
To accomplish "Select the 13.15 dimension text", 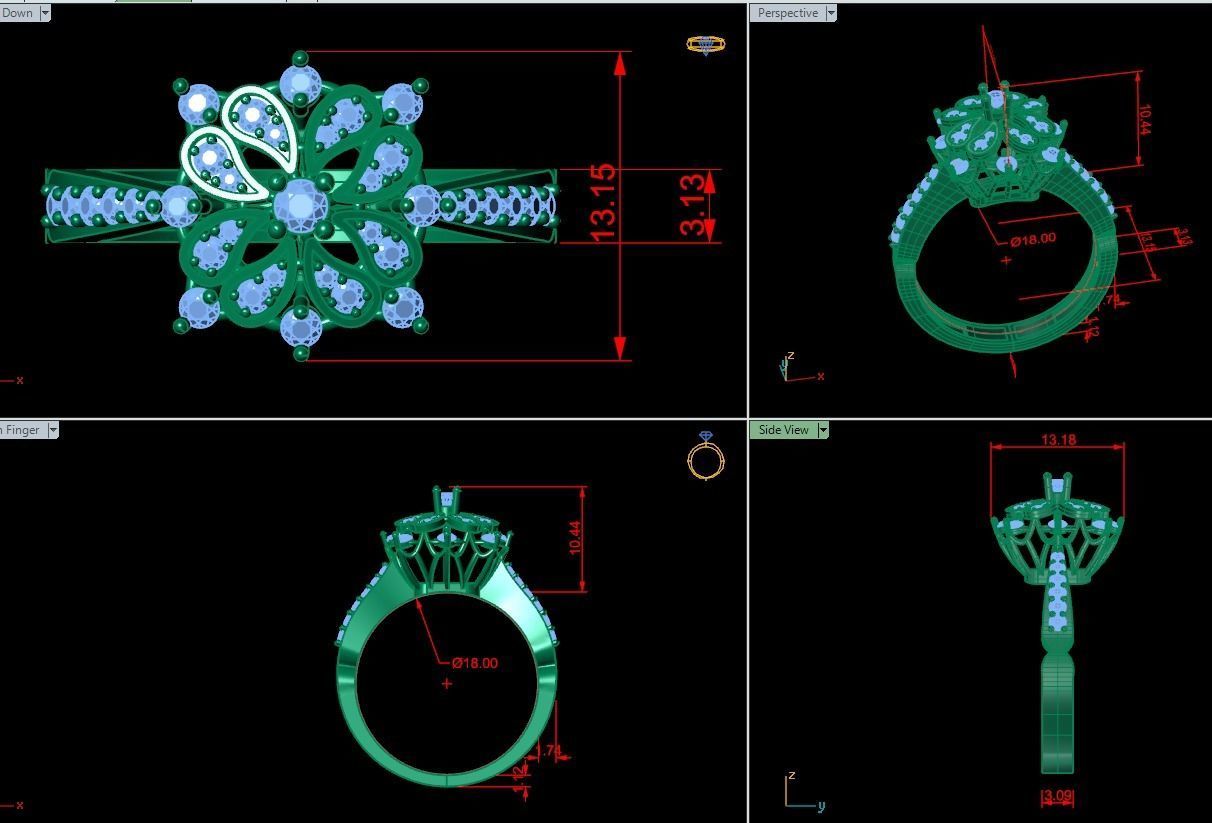I will tap(603, 203).
